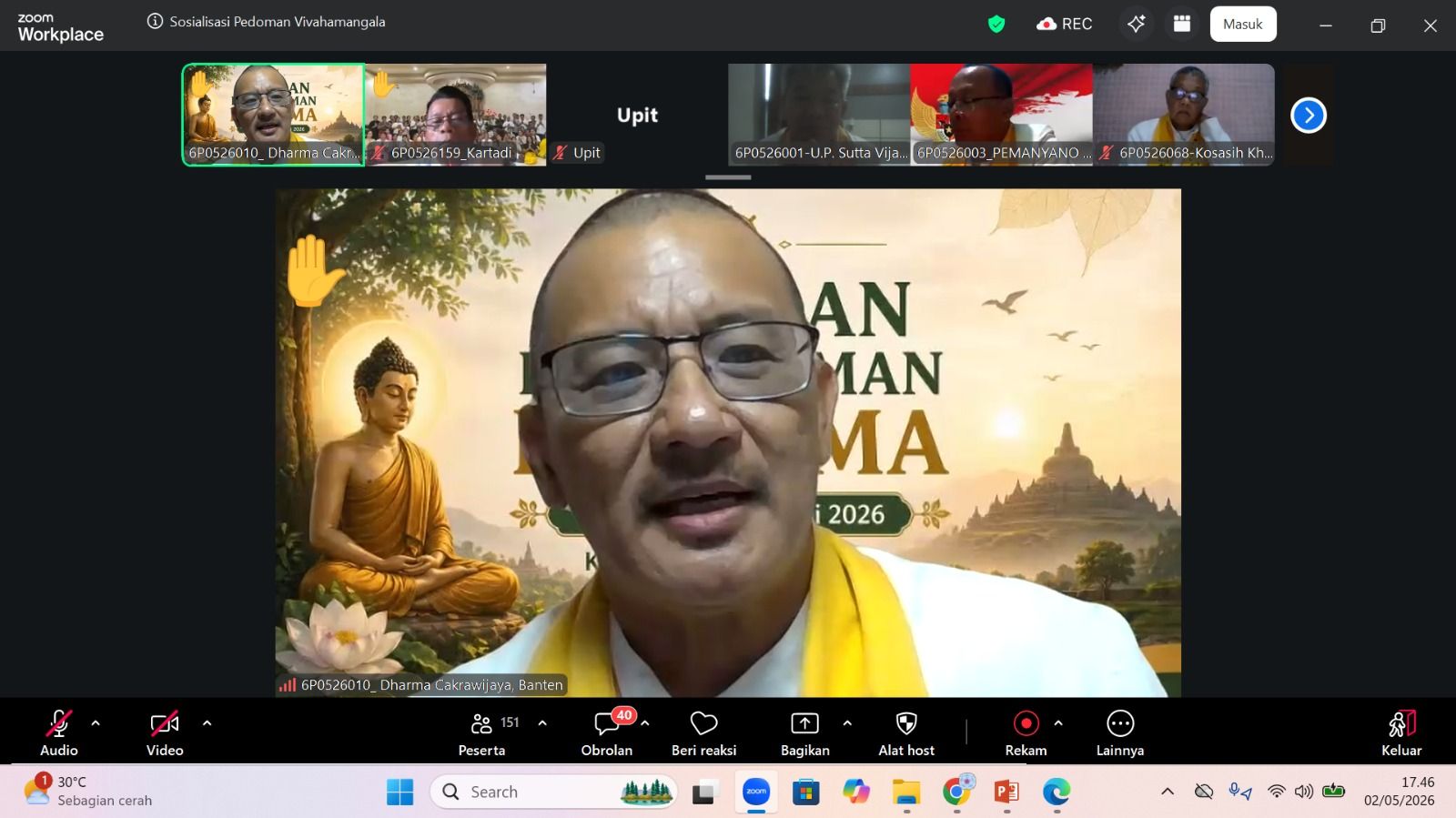The height and width of the screenshot is (818, 1456).
Task: Click the speaker name label Dharma Cakrawijaya, Banten
Action: [x=421, y=685]
